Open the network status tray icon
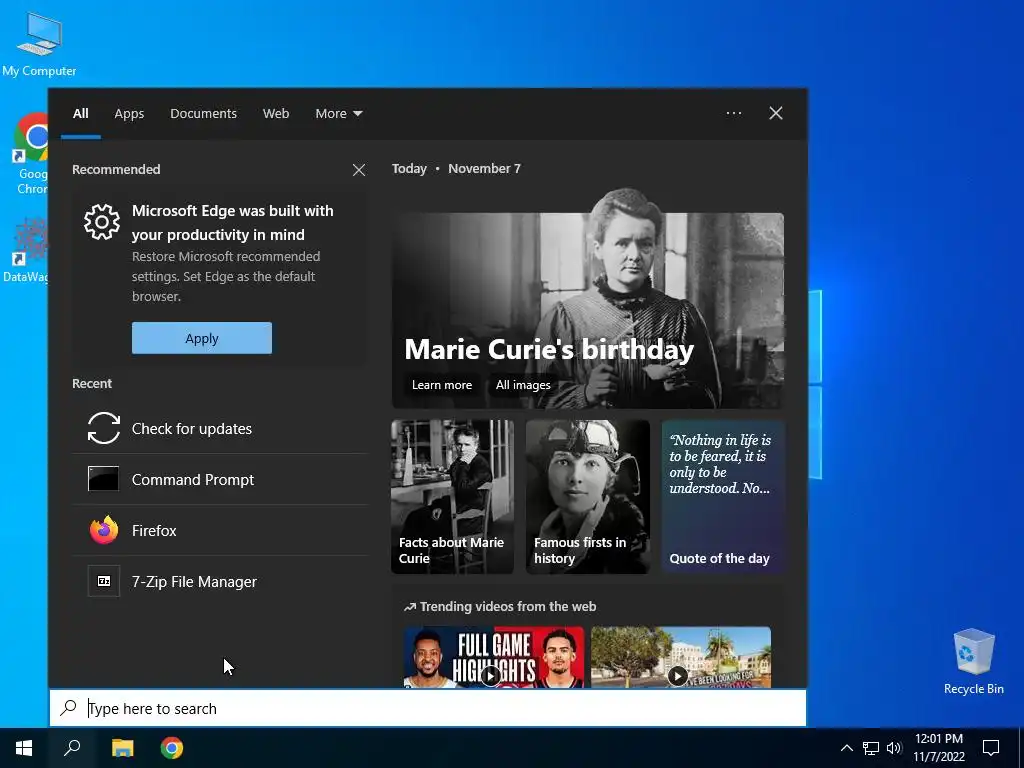This screenshot has width=1024, height=768. (x=871, y=748)
